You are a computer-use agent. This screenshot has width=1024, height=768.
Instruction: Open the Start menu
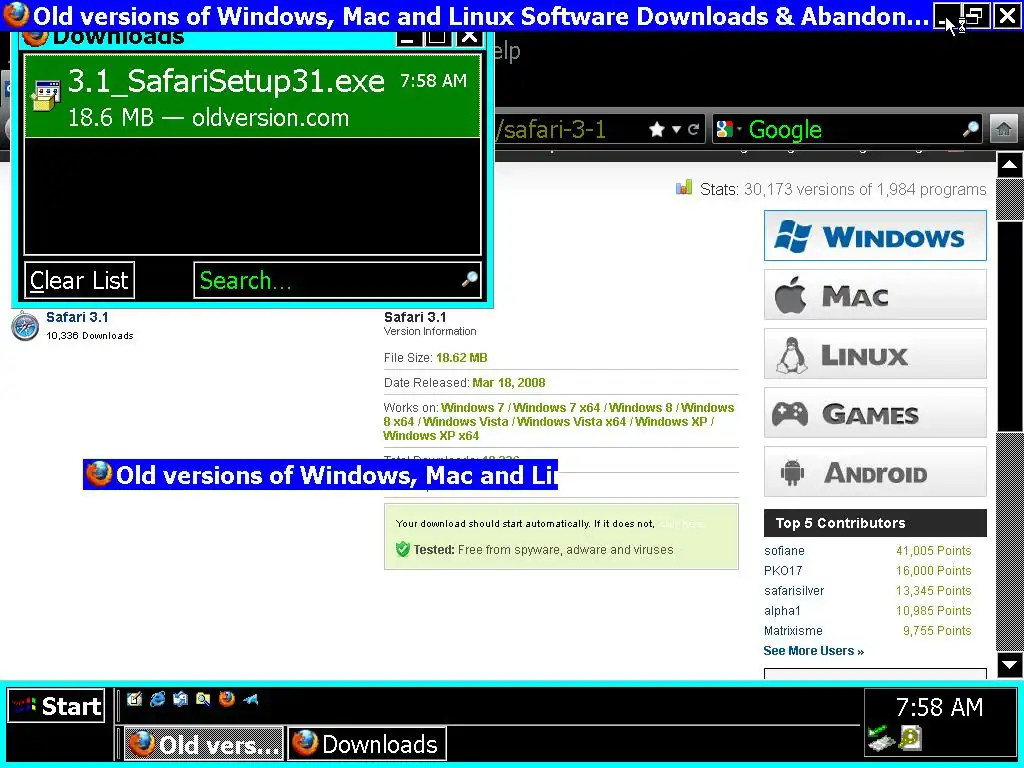[x=56, y=706]
